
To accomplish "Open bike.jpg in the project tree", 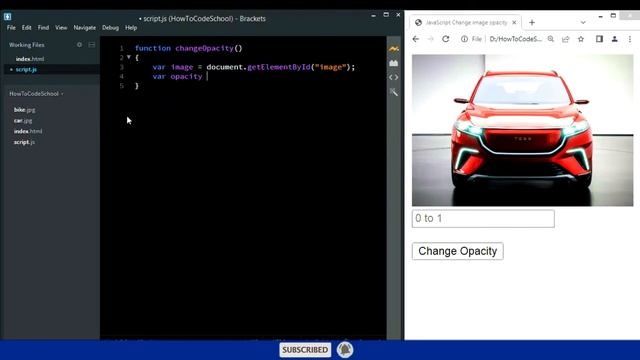I will (24, 110).
